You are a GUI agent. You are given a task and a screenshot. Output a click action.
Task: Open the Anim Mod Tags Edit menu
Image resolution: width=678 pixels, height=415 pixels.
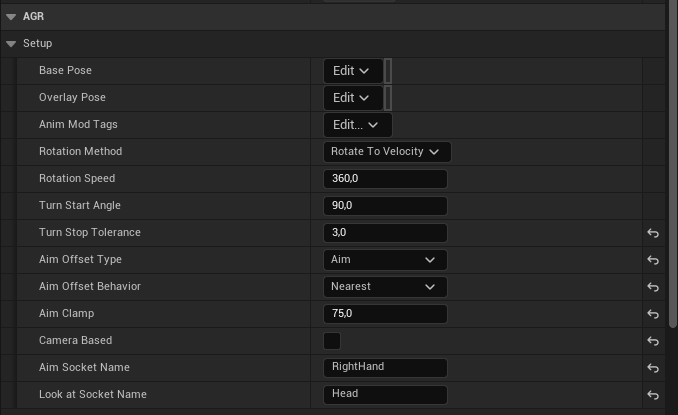[357, 125]
